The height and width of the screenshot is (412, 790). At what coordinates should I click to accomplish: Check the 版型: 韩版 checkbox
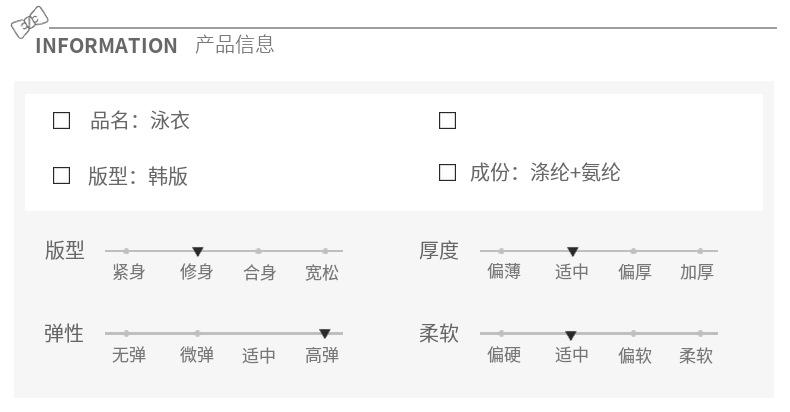(x=62, y=176)
